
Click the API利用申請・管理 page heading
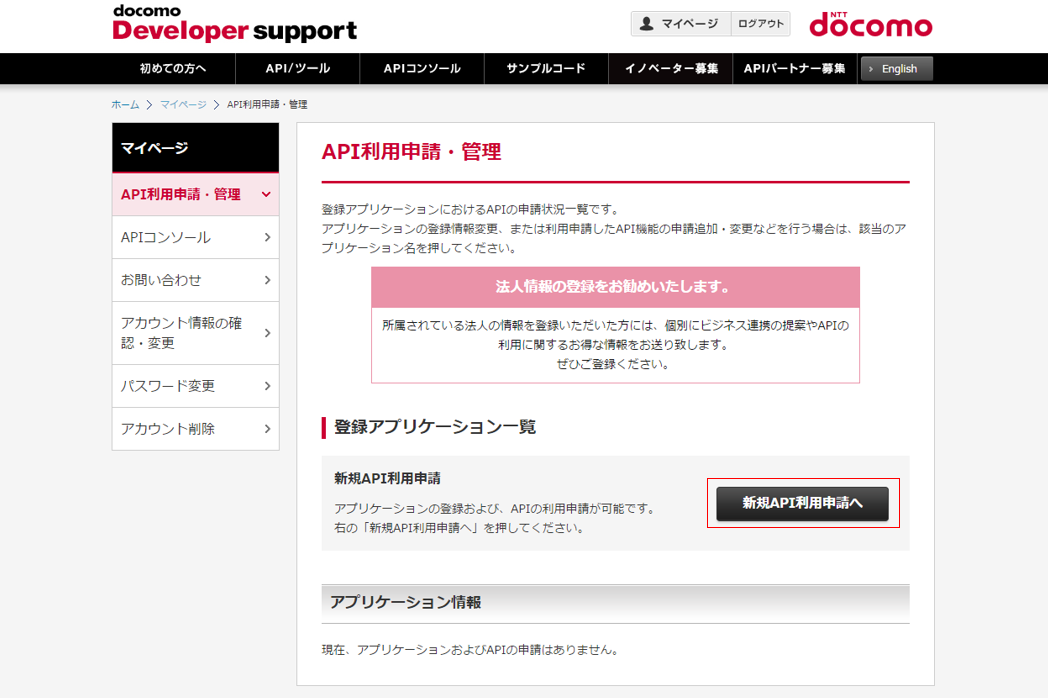pos(411,152)
